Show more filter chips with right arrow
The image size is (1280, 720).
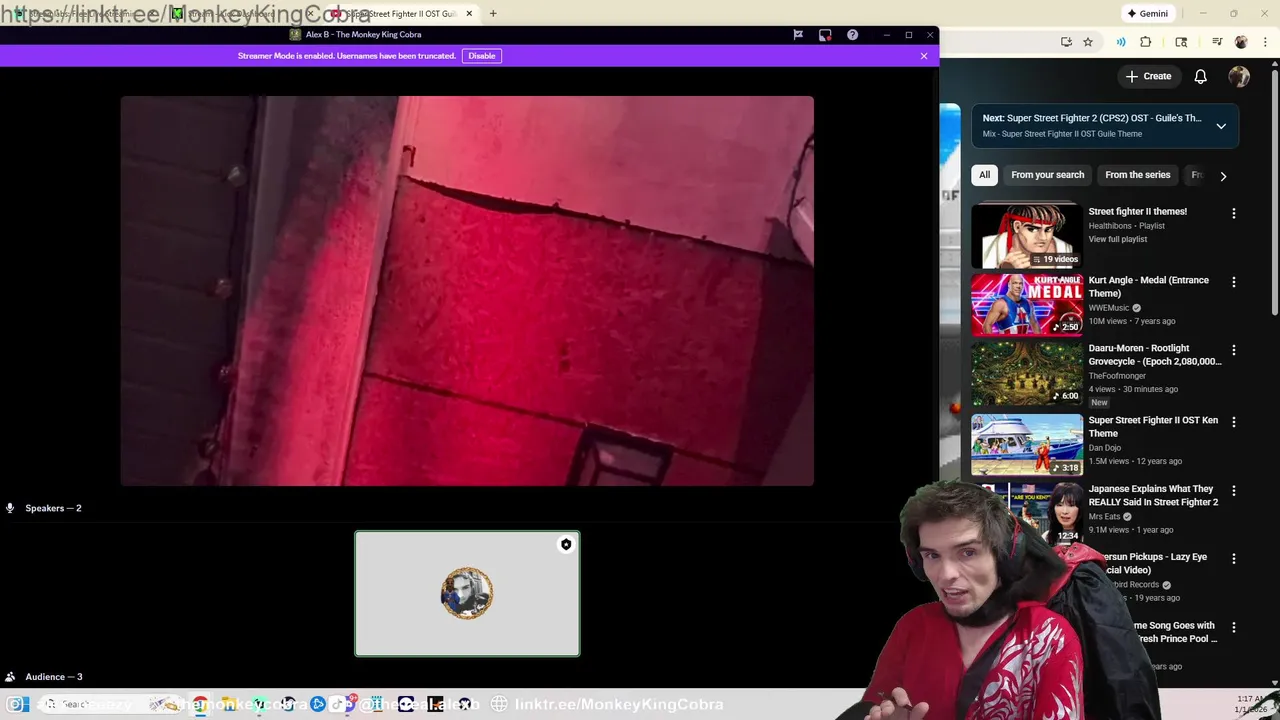click(1223, 176)
